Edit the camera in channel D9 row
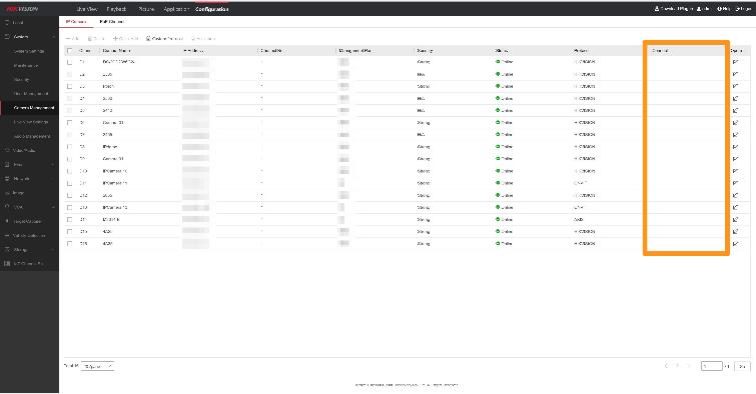 pos(735,159)
